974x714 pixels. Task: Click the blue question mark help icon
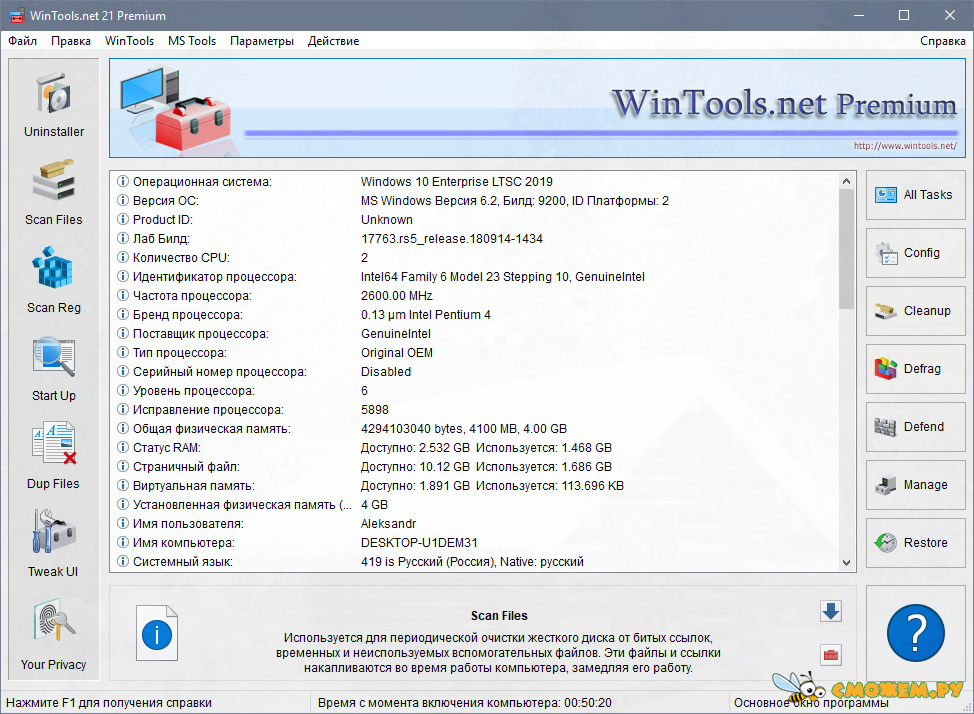pos(916,633)
